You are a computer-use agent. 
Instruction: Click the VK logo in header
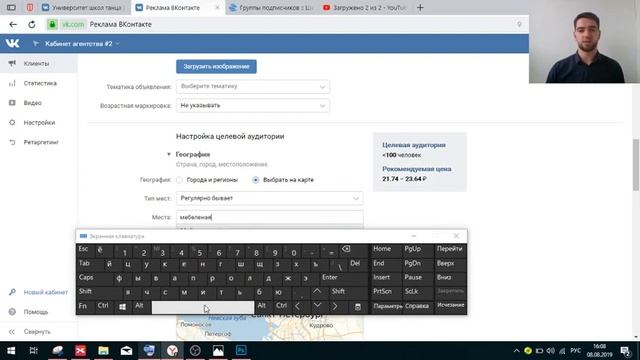click(12, 43)
